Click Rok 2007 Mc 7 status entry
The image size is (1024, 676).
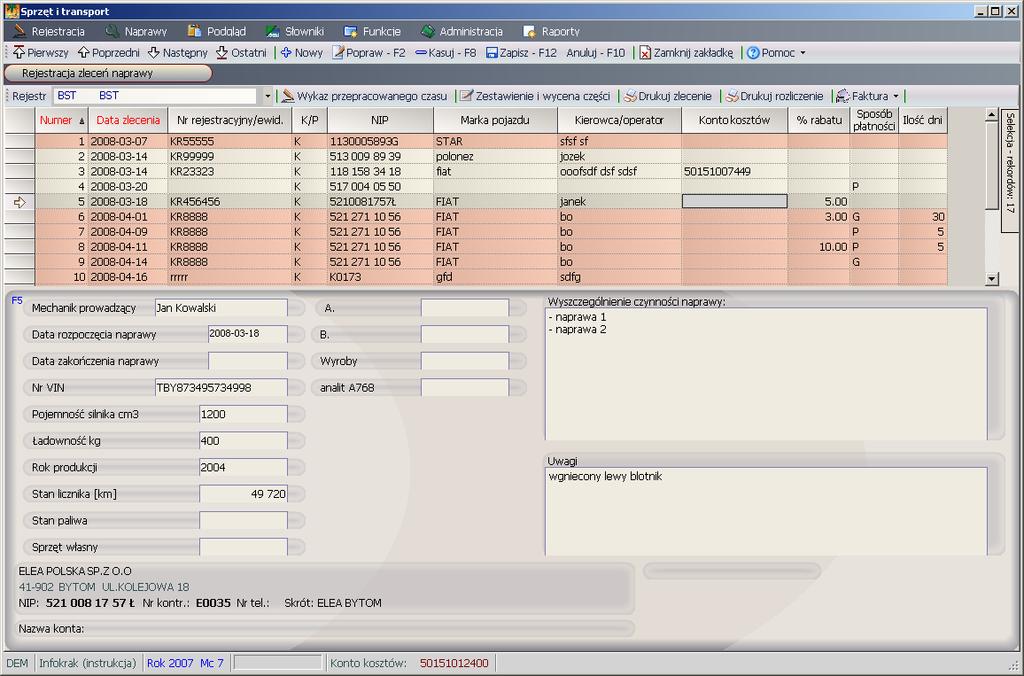coord(185,663)
